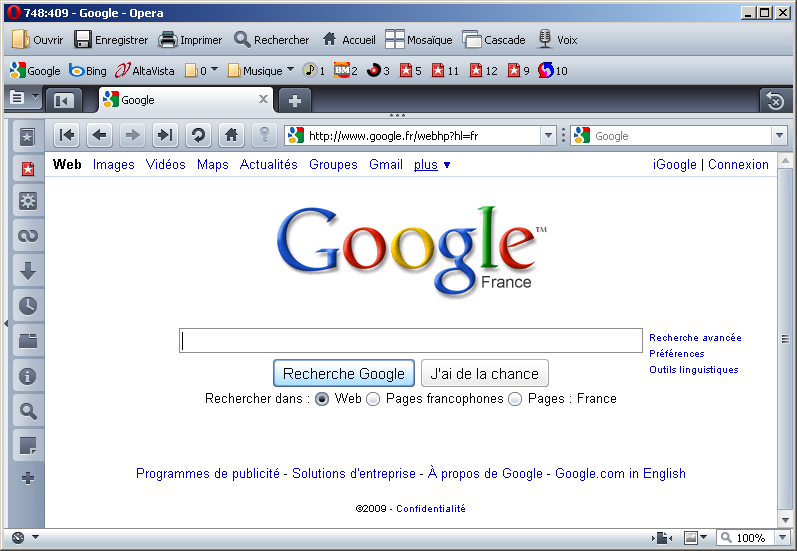797x551 pixels.
Task: Open the BM bookmark numbered 2
Action: click(x=346, y=70)
